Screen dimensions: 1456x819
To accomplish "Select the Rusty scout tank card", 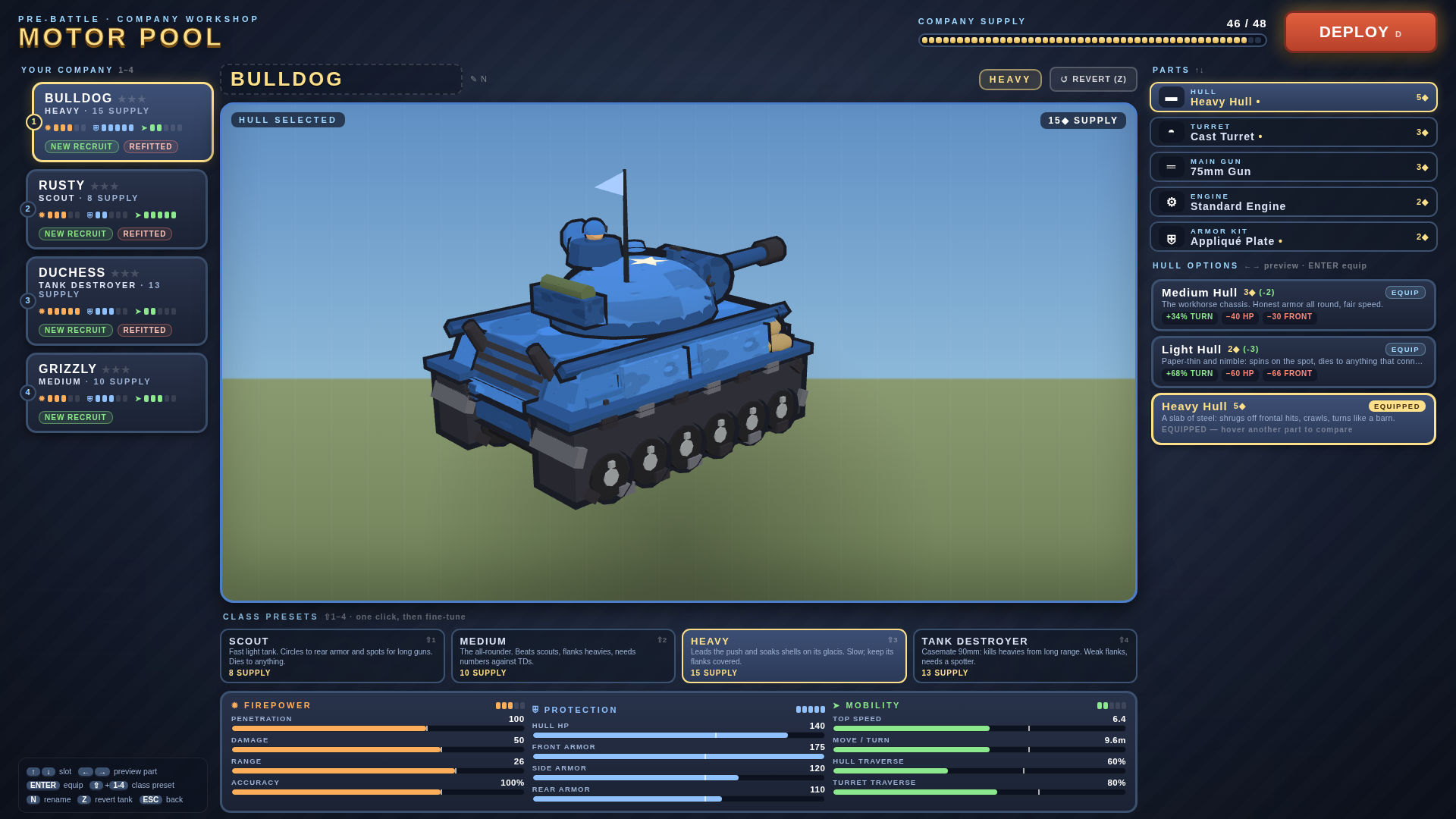I will coord(117,209).
